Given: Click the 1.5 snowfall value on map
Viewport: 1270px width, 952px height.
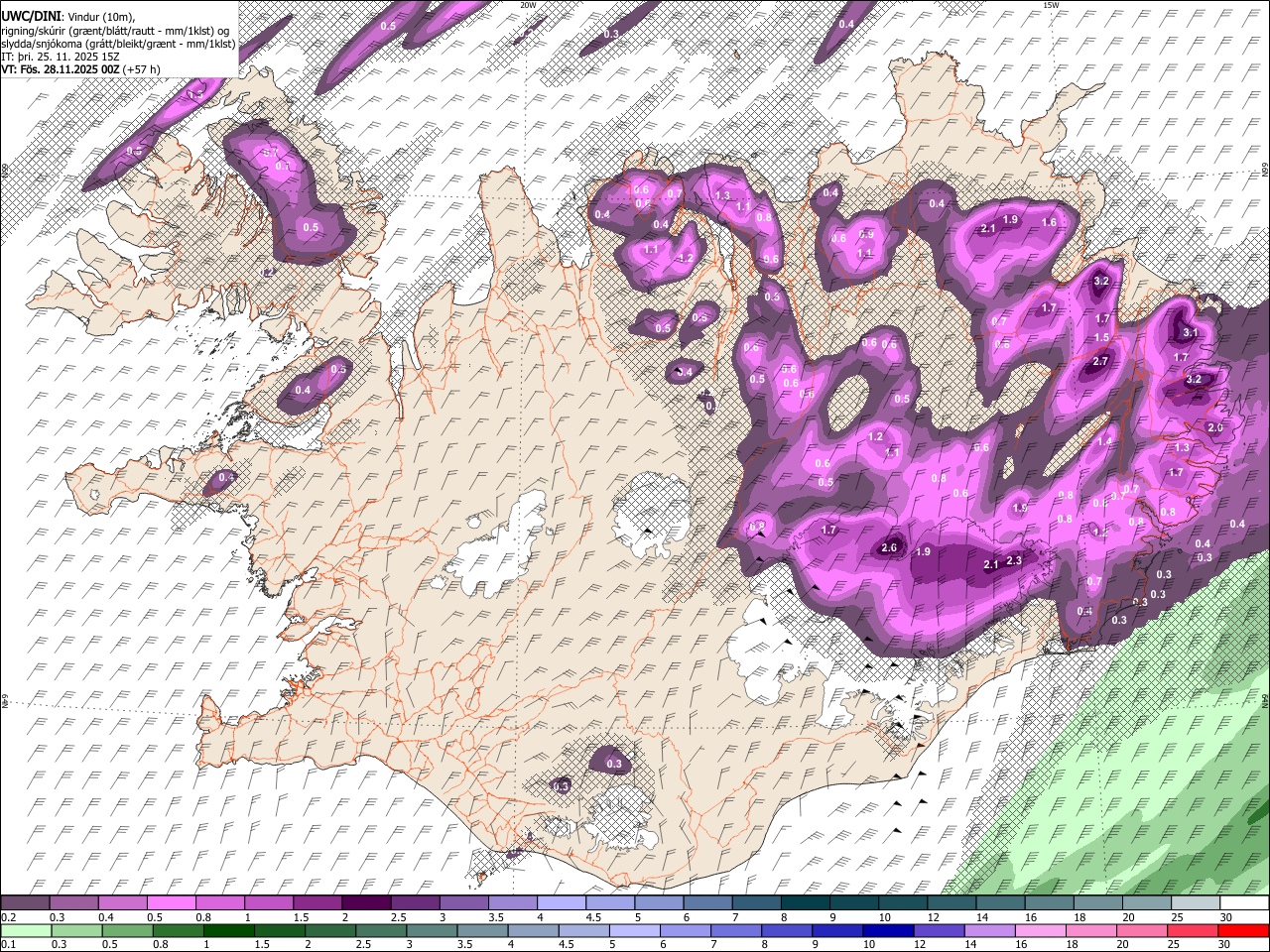Looking at the screenshot, I should pyautogui.click(x=1101, y=338).
